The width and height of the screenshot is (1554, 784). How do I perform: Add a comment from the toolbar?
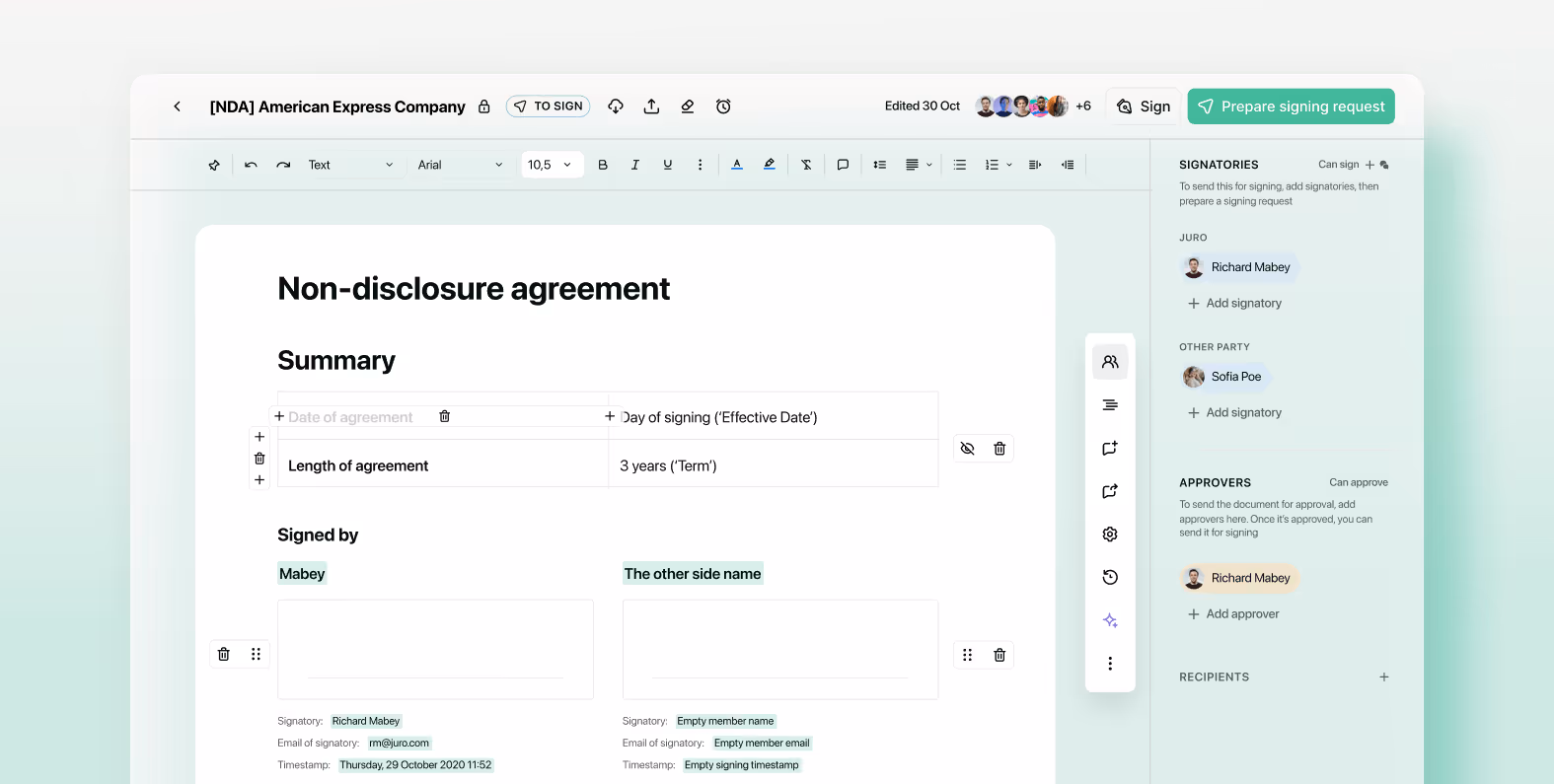pos(843,165)
